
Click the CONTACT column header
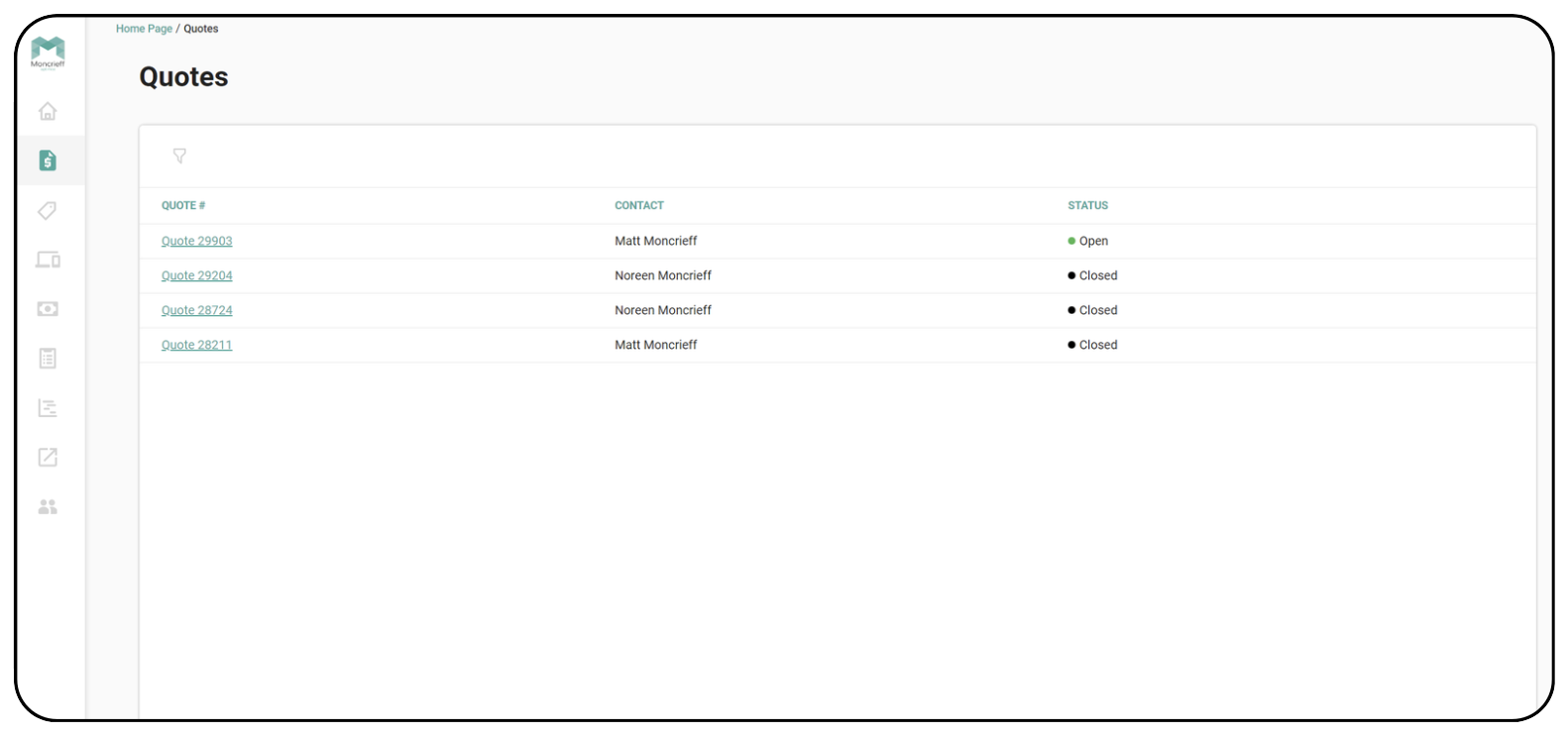click(639, 205)
